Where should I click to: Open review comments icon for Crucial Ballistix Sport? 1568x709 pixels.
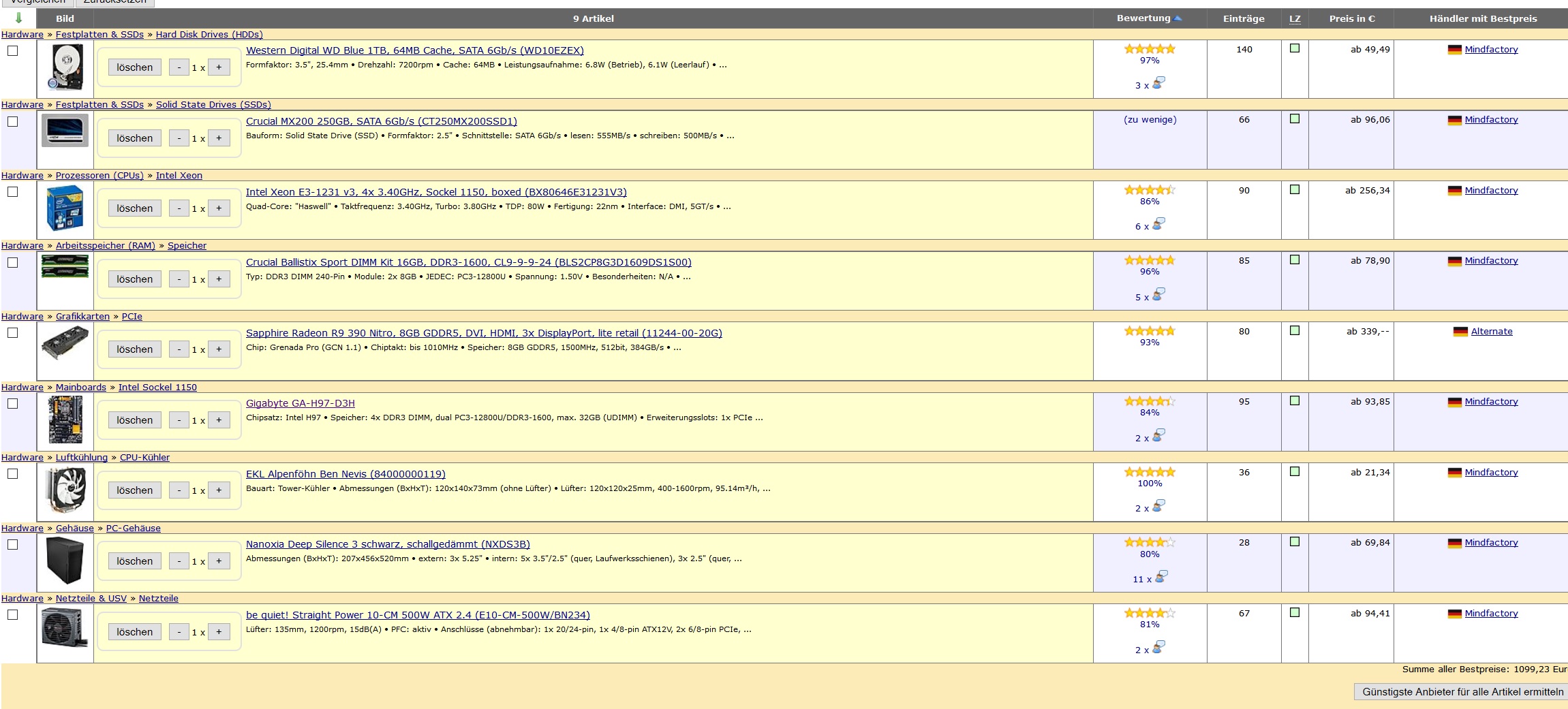pyautogui.click(x=1158, y=294)
